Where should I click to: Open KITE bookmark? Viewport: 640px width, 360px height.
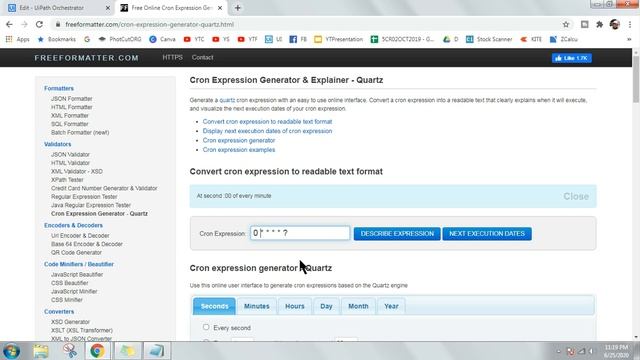coord(531,39)
